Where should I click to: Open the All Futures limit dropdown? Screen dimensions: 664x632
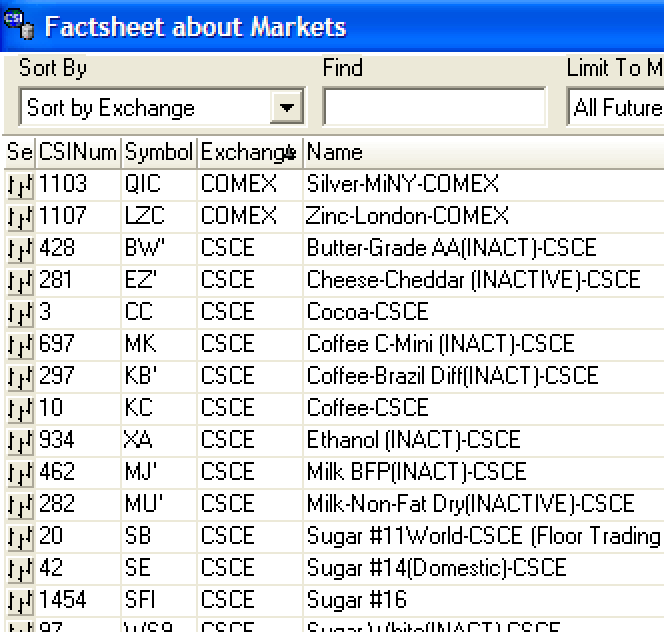(x=615, y=107)
